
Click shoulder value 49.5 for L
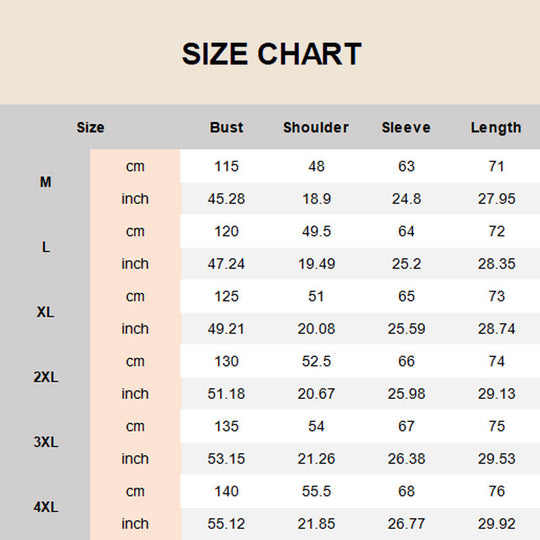(316, 231)
